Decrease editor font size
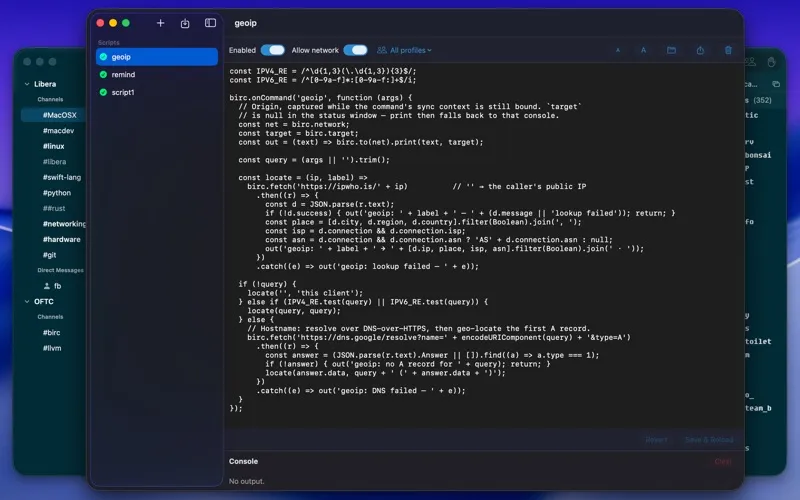800x500 pixels. pyautogui.click(x=618, y=50)
